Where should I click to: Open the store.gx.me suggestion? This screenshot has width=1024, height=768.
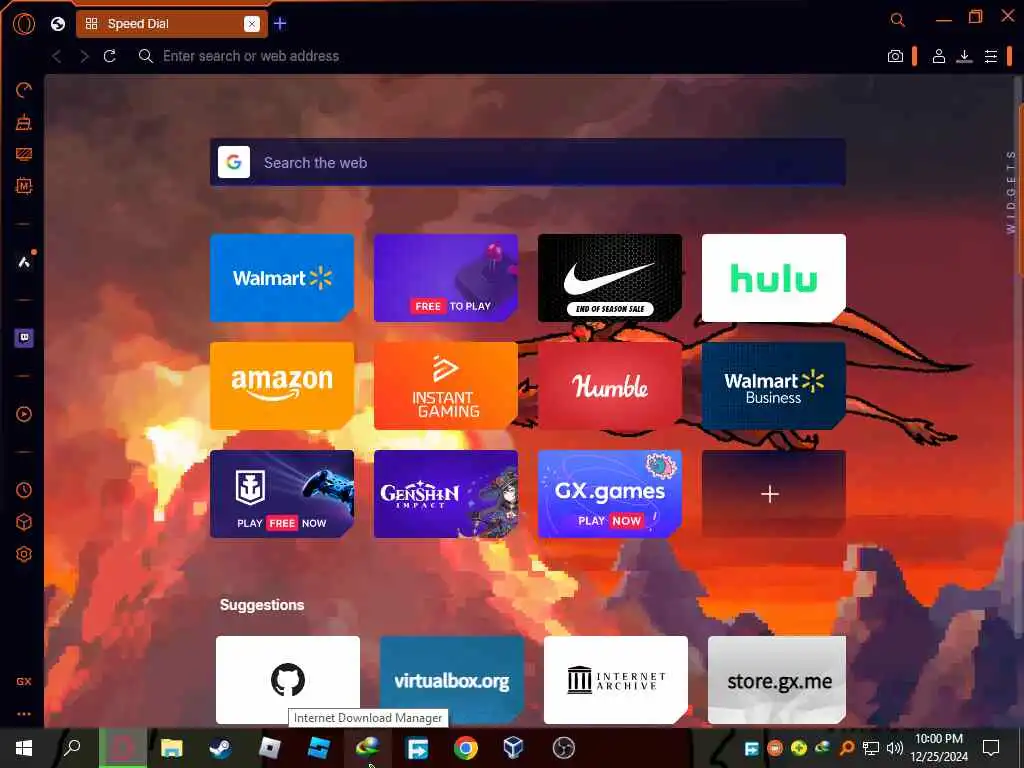pos(777,680)
